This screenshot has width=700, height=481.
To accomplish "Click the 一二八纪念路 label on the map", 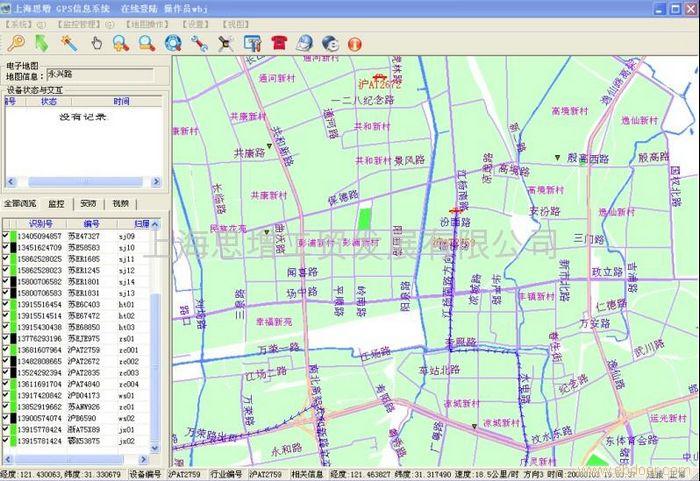I will point(362,100).
